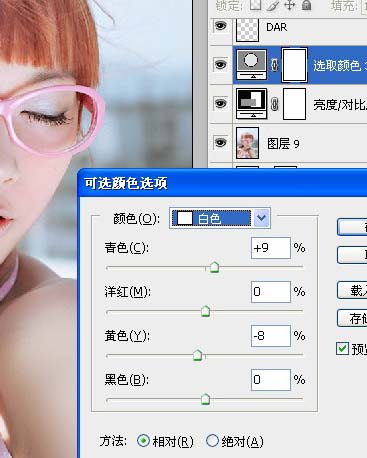The width and height of the screenshot is (367, 458).
Task: Click the selective color adjustment icon thumbnail
Action: (251, 64)
